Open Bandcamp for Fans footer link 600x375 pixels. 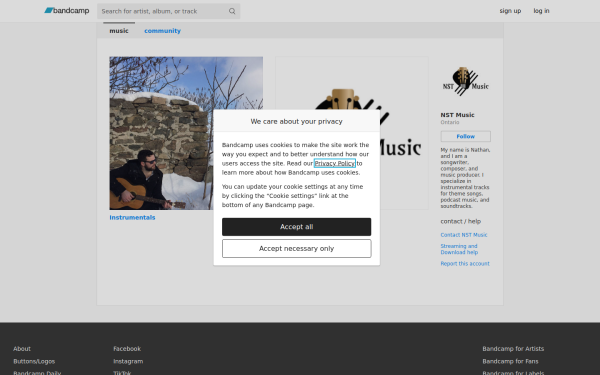point(510,361)
